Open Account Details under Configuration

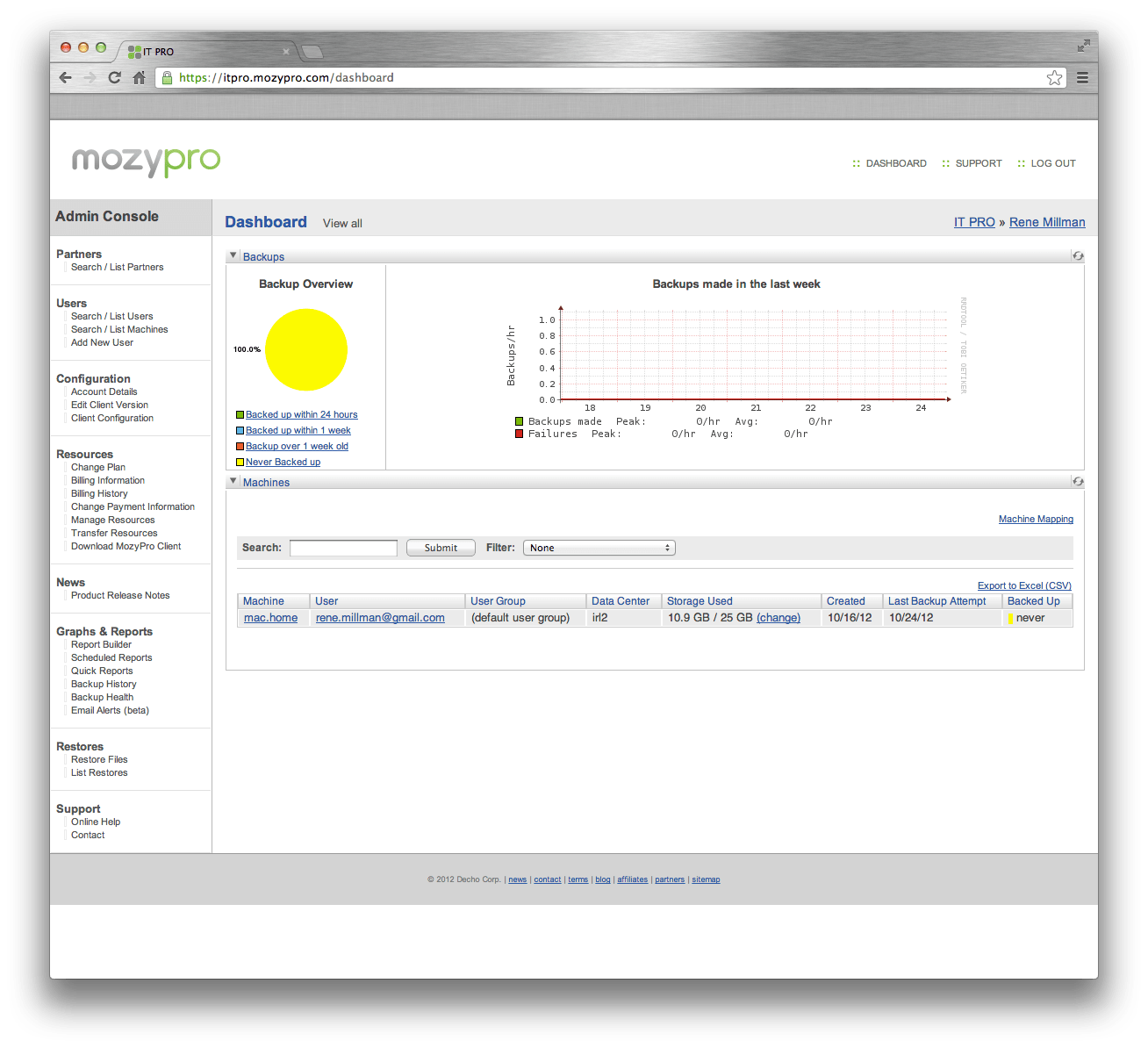(x=104, y=391)
